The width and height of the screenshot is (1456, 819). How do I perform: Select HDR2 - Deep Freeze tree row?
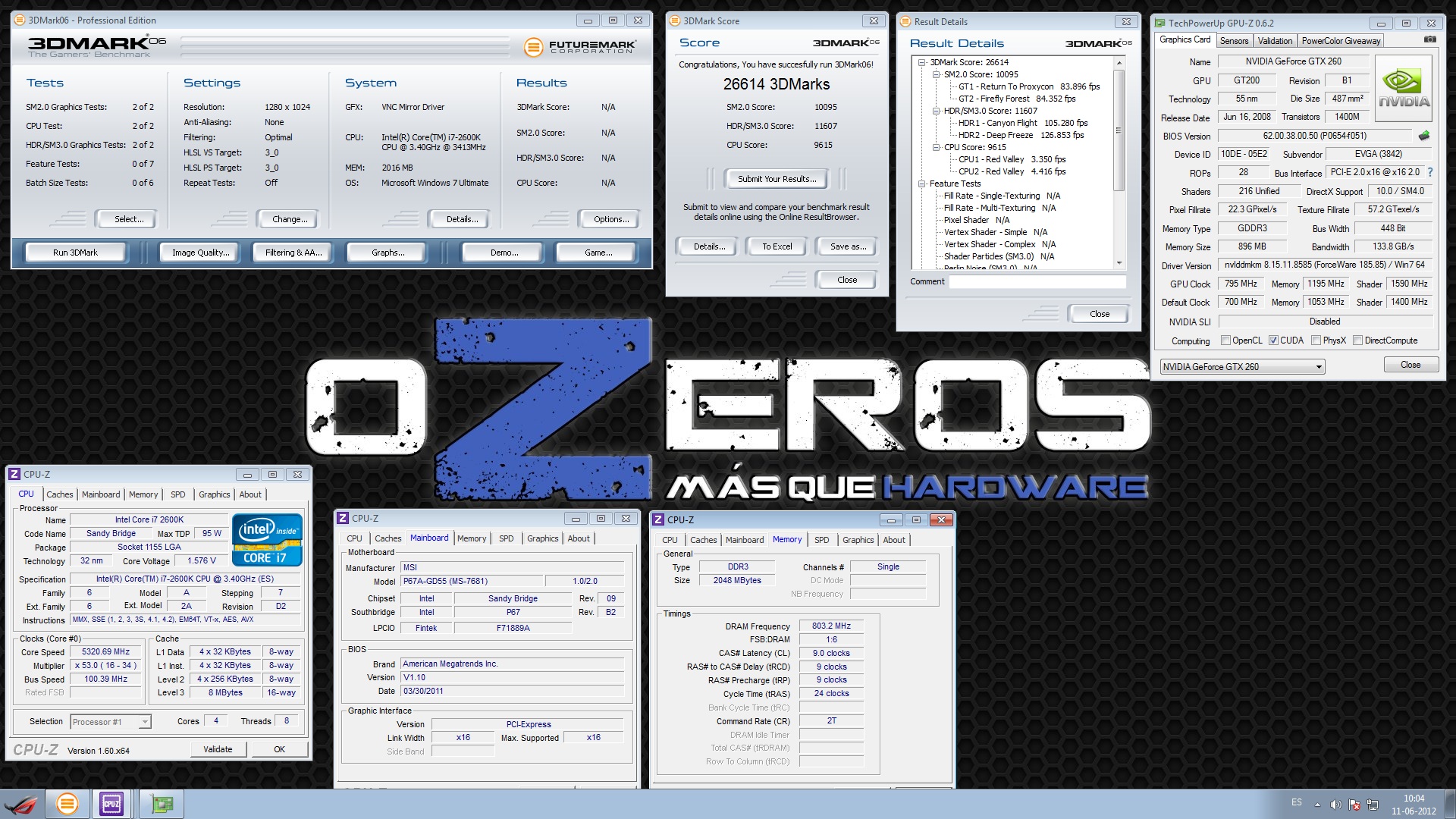(x=1021, y=135)
